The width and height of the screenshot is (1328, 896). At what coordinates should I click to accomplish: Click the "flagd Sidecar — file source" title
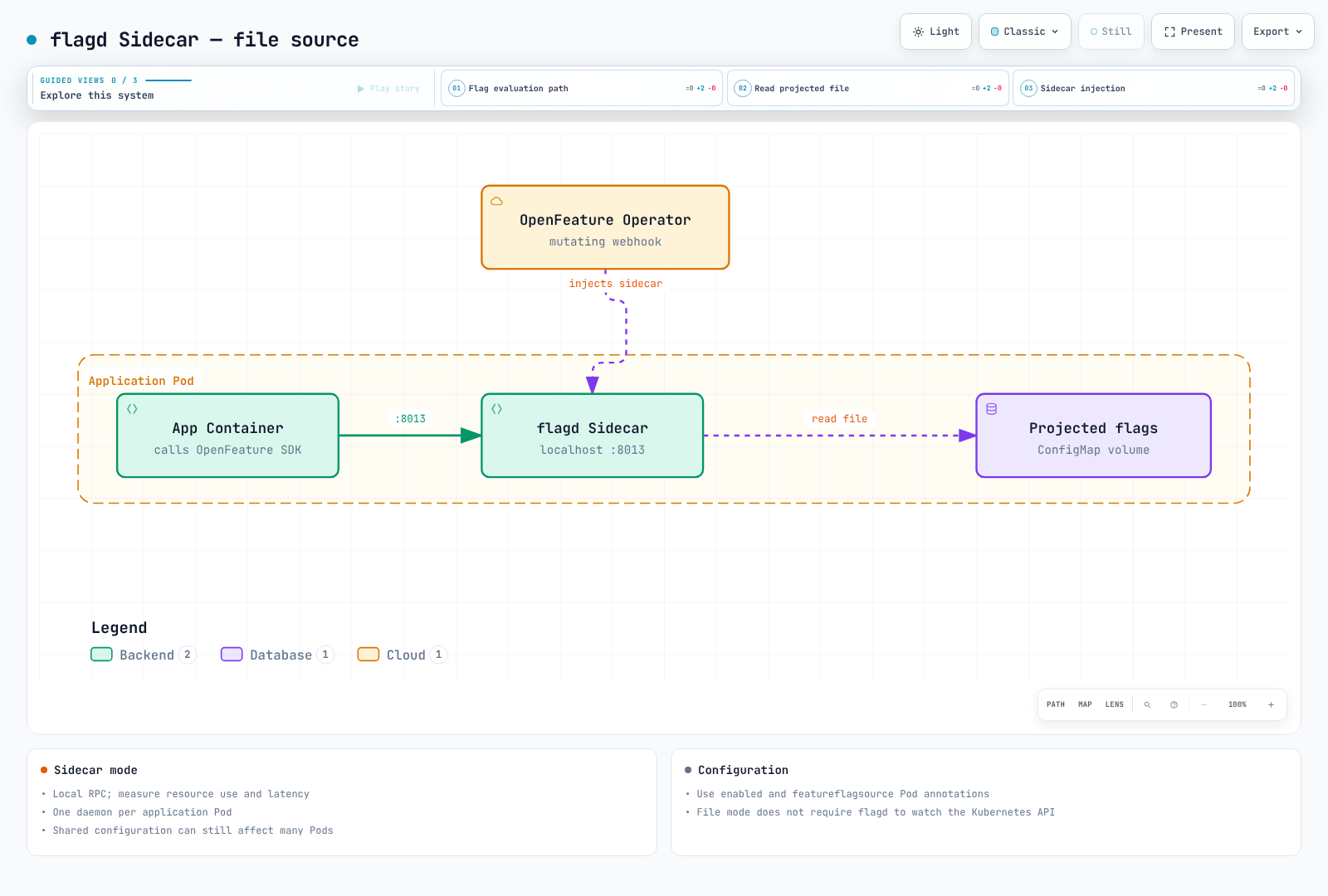click(204, 40)
